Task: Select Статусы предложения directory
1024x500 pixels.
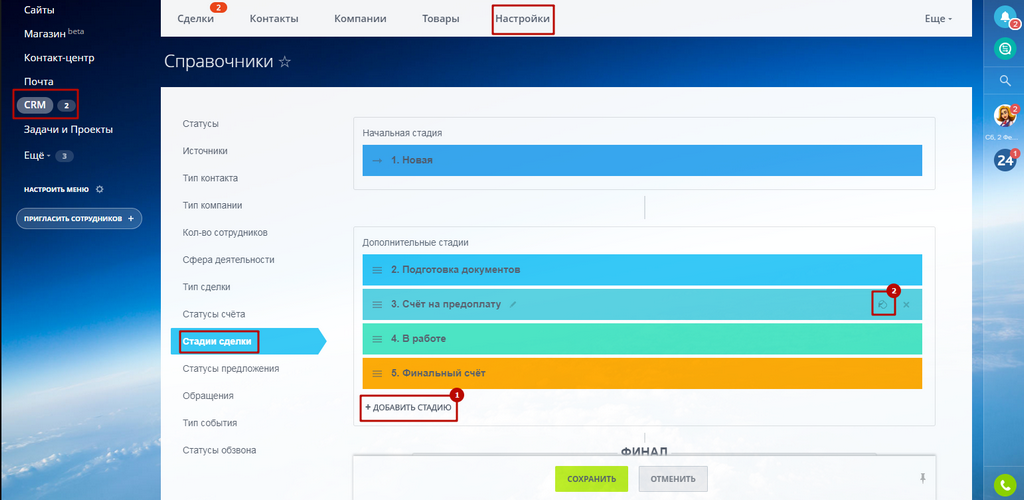Action: click(x=231, y=368)
